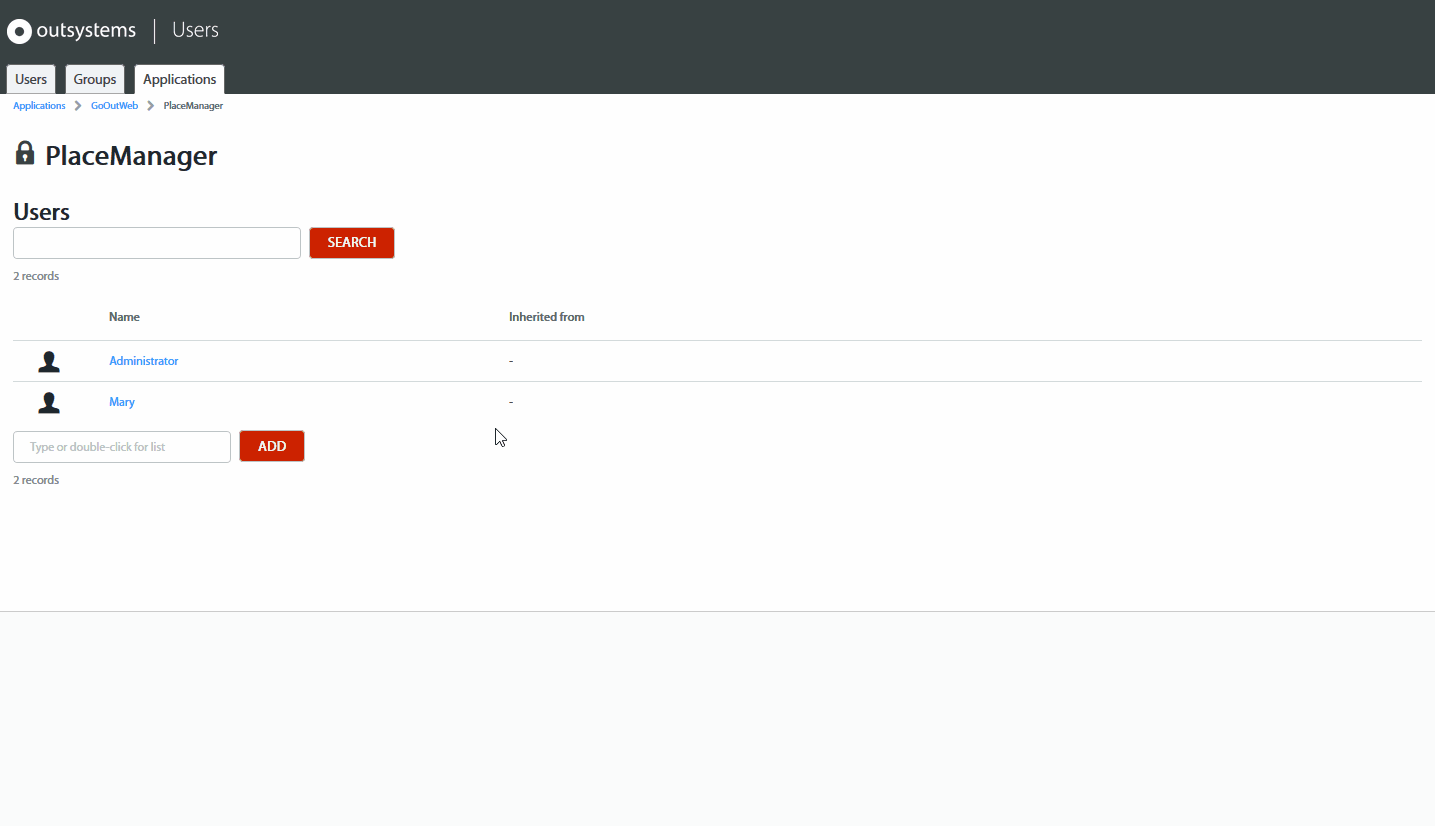Screen dimensions: 1435x826
Task: Click the Users label in the header bar
Action: pyautogui.click(x=194, y=30)
